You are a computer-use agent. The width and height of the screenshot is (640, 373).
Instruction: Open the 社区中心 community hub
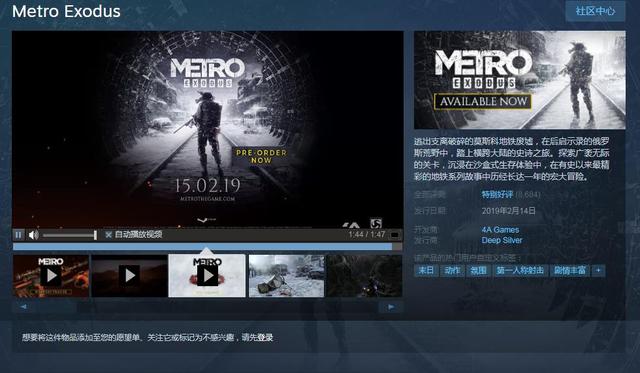click(x=595, y=11)
